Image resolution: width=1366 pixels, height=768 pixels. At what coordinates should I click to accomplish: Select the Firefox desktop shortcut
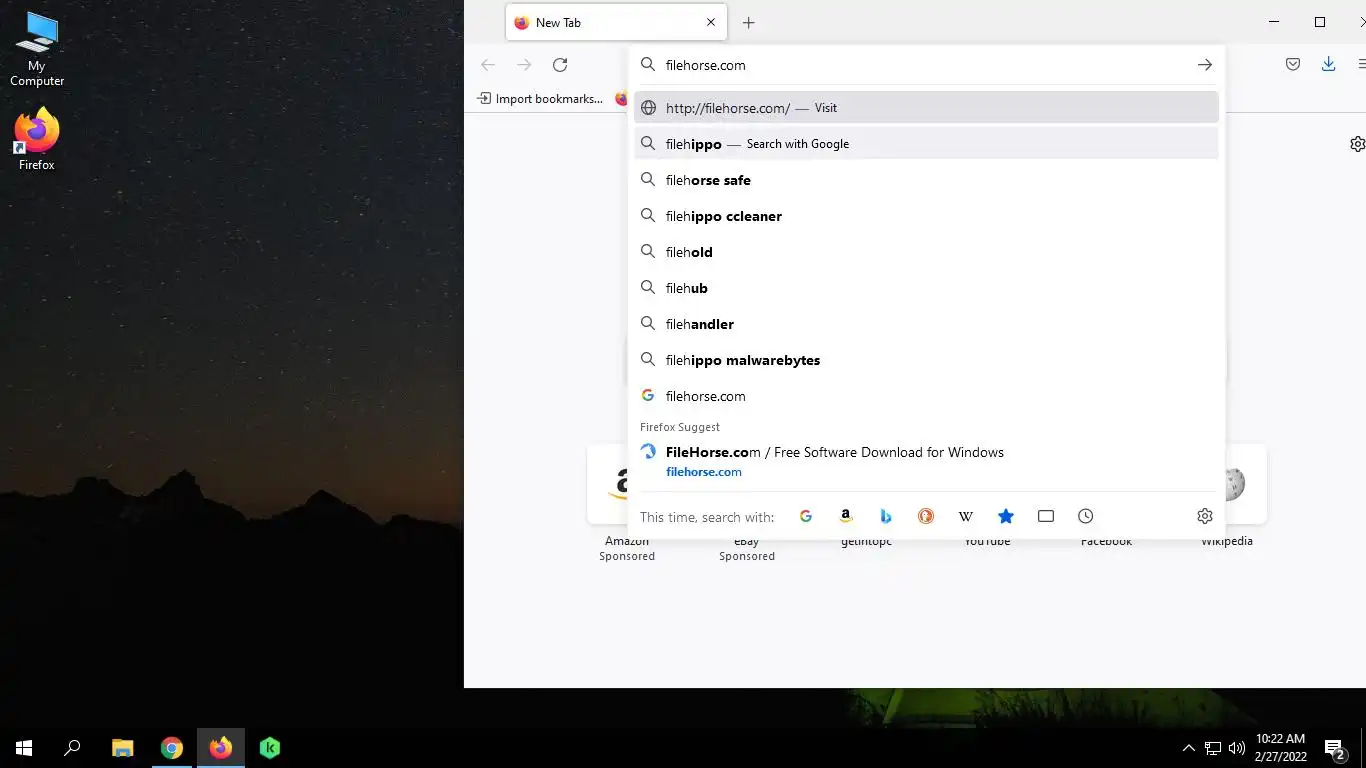click(x=37, y=139)
